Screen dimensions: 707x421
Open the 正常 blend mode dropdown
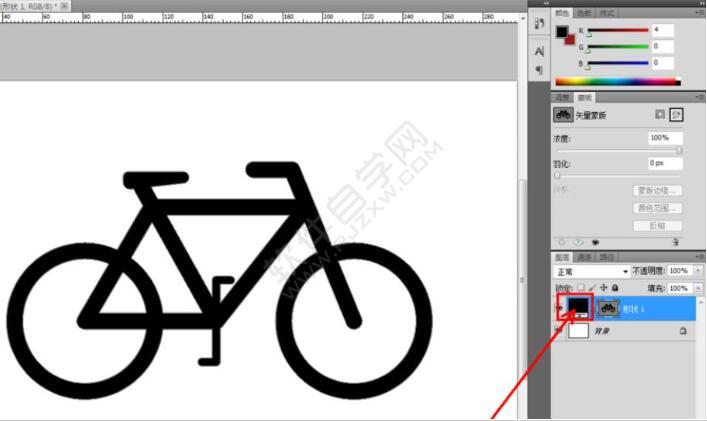tap(591, 272)
